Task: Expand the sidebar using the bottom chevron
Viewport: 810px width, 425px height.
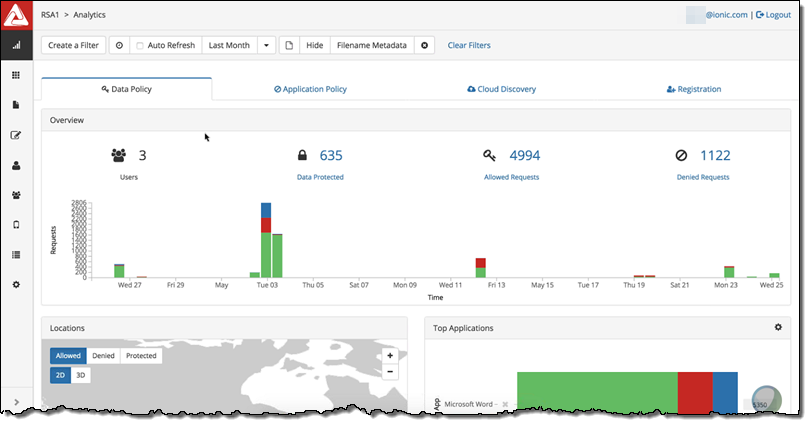Action: pos(15,402)
